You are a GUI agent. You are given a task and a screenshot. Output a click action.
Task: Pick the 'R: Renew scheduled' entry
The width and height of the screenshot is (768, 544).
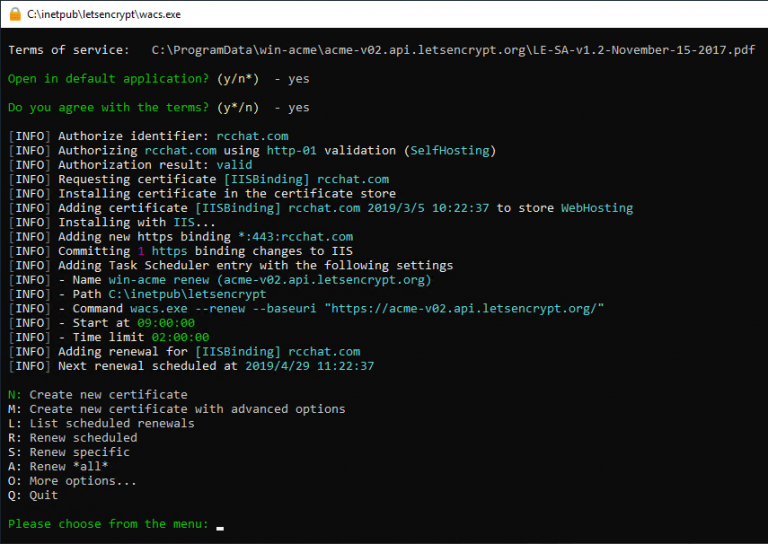(72, 438)
